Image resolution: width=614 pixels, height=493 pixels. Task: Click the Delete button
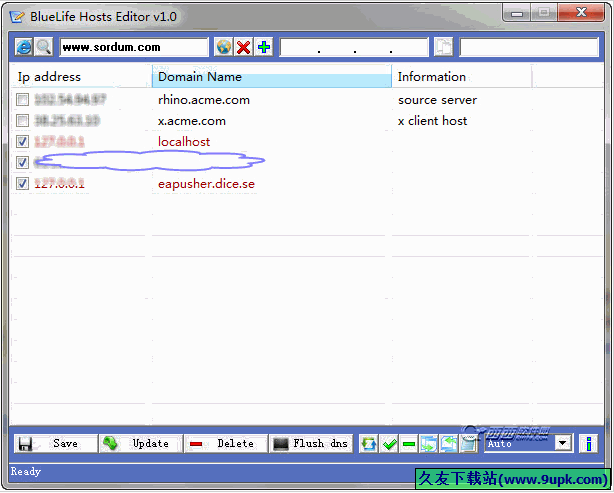coord(226,444)
